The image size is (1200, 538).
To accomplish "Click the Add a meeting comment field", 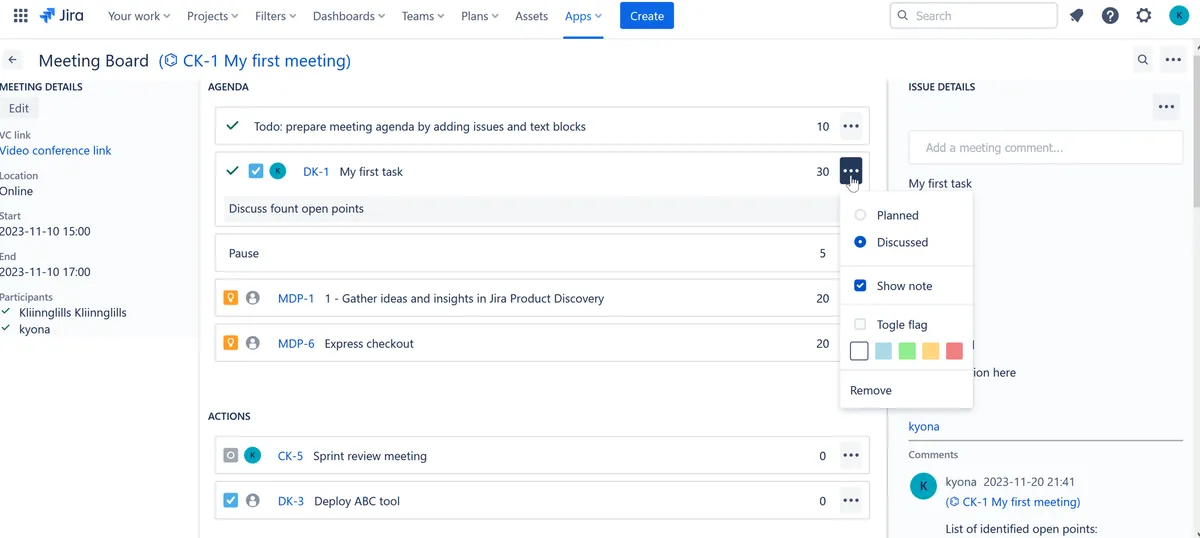I will (1046, 147).
